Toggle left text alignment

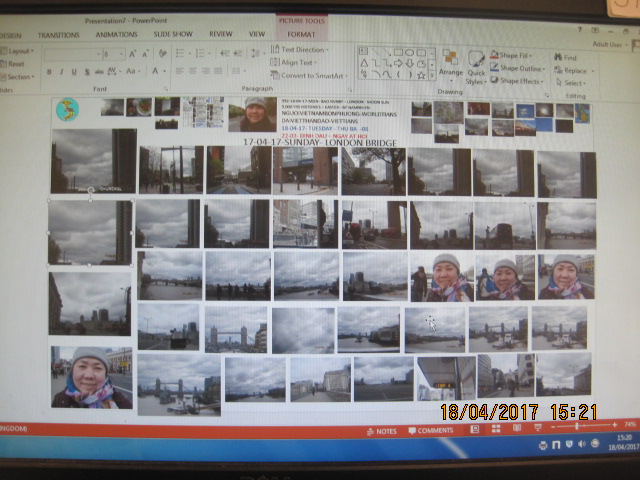pyautogui.click(x=180, y=71)
